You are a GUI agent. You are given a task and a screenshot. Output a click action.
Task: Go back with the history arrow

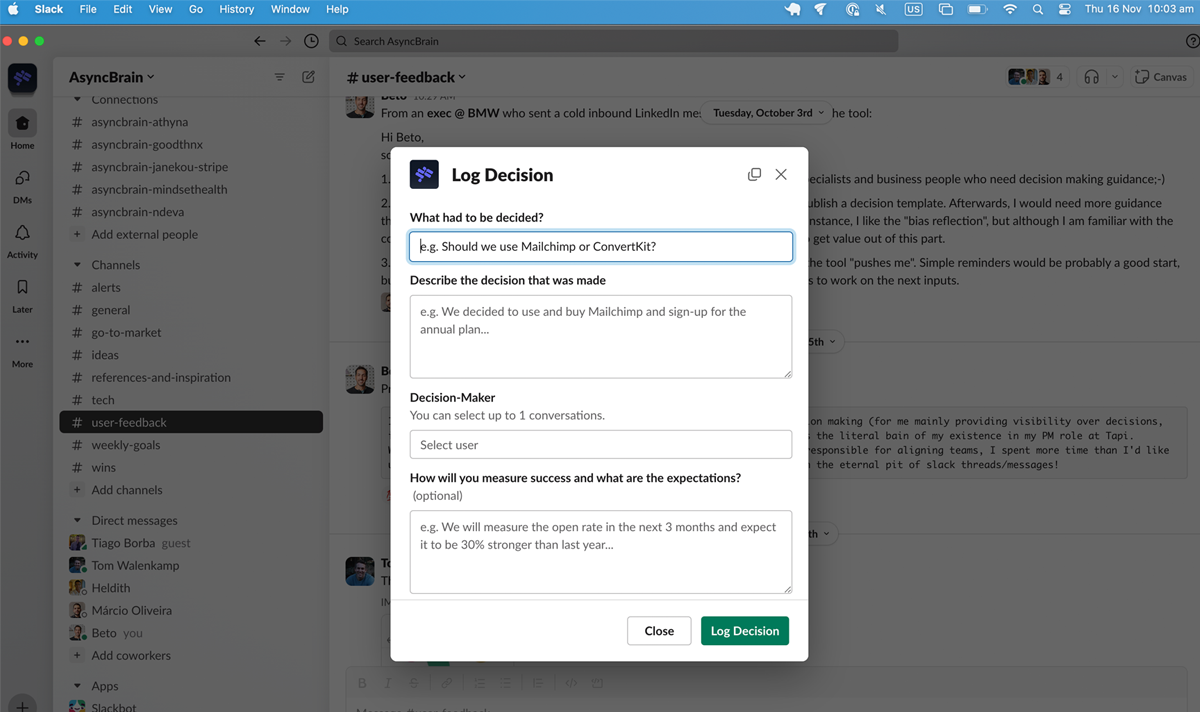(x=260, y=41)
